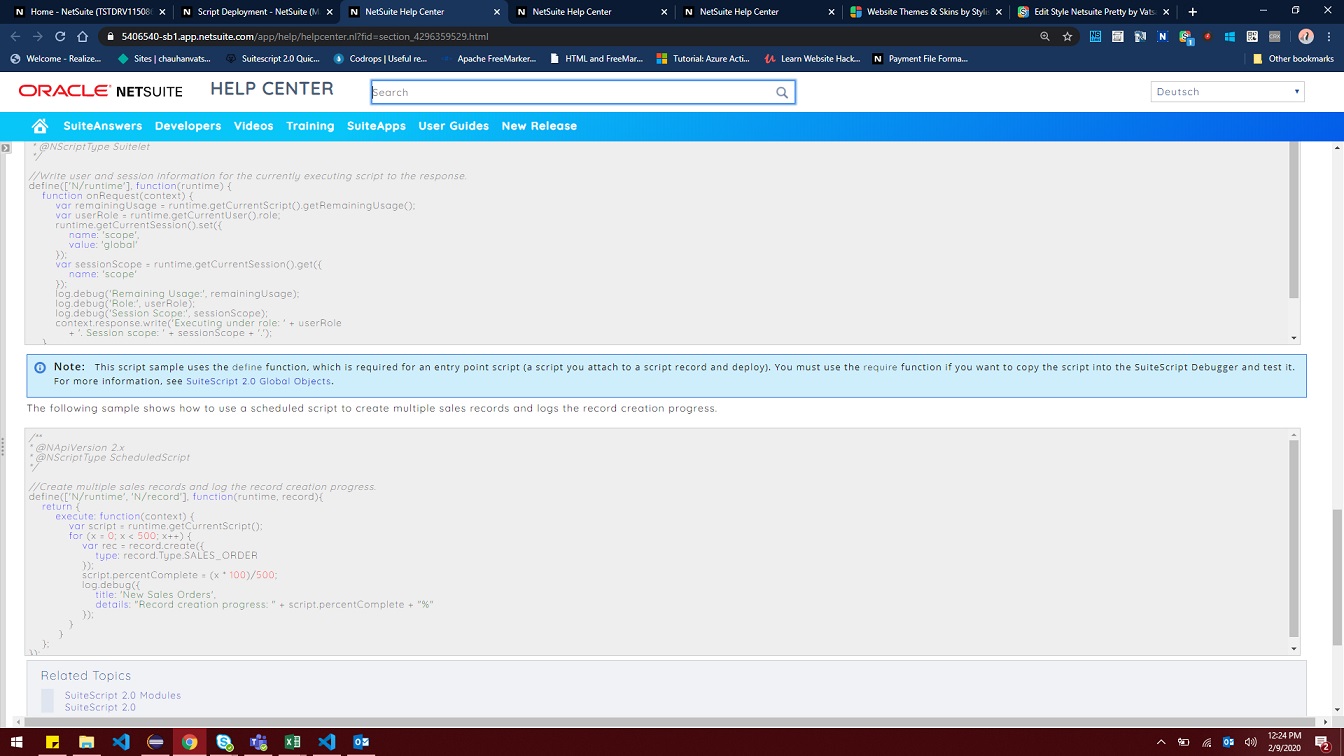Show hidden system tray icons
The image size is (1344, 756).
(1161, 742)
